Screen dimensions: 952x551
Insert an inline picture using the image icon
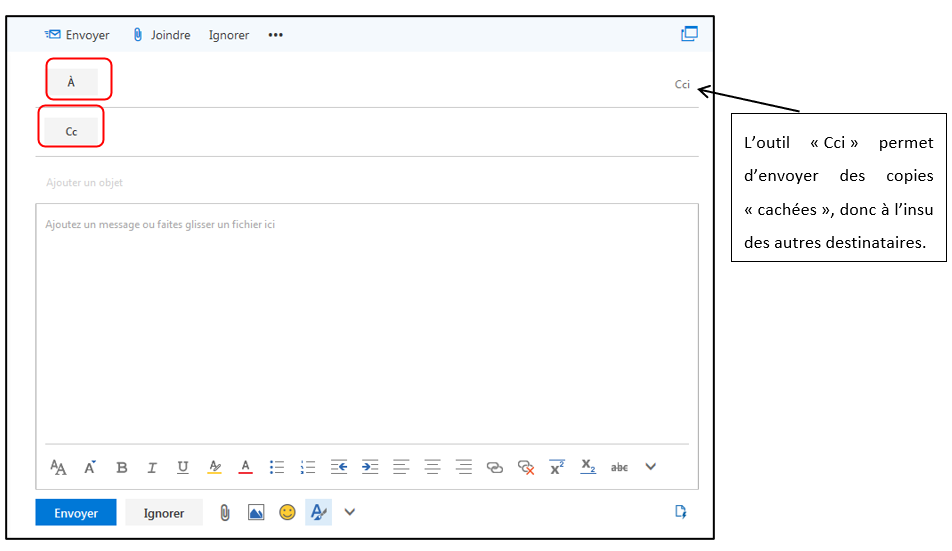pos(256,513)
